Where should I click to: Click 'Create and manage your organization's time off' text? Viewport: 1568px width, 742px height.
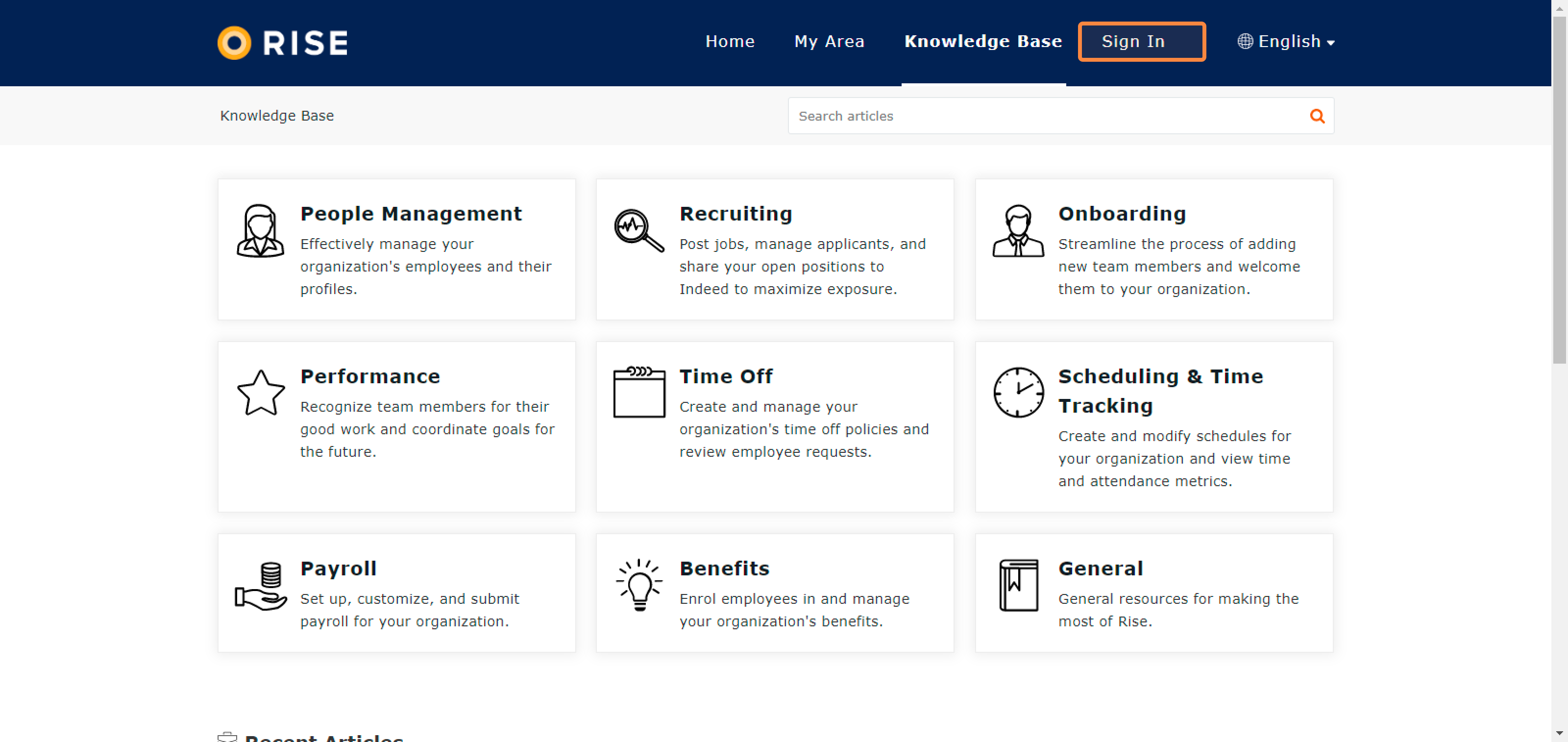tap(804, 429)
